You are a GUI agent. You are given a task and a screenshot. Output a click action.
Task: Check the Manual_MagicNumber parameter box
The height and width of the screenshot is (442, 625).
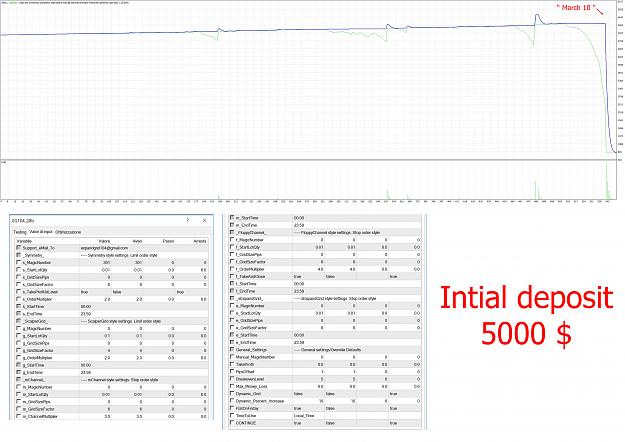click(x=232, y=357)
